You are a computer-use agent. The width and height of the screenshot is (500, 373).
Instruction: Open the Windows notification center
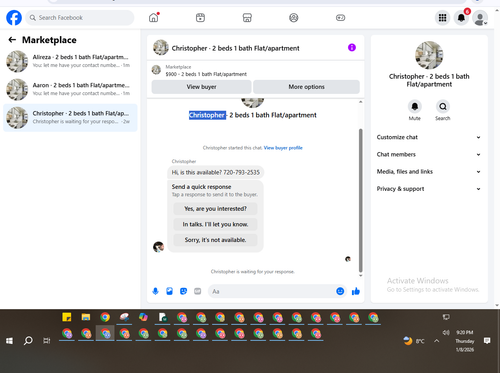click(487, 341)
